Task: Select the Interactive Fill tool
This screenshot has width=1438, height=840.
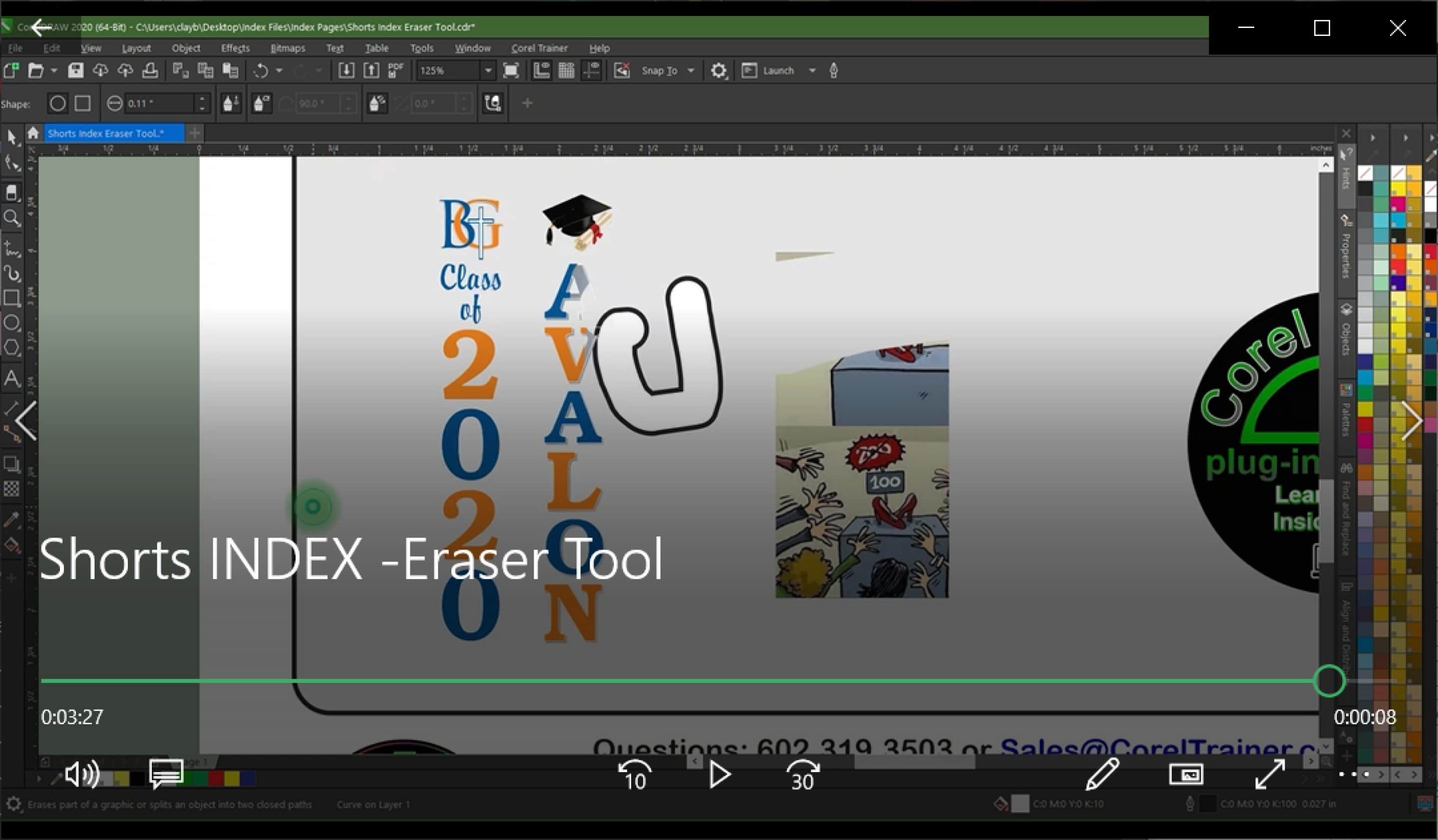Action: (11, 546)
